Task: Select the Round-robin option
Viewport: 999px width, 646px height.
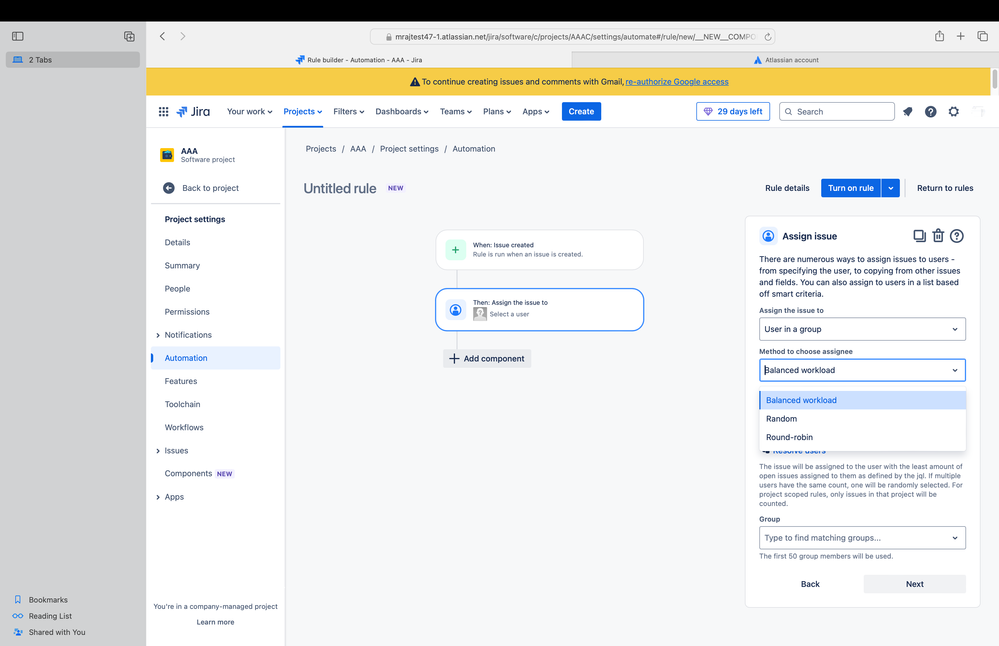Action: [863, 437]
